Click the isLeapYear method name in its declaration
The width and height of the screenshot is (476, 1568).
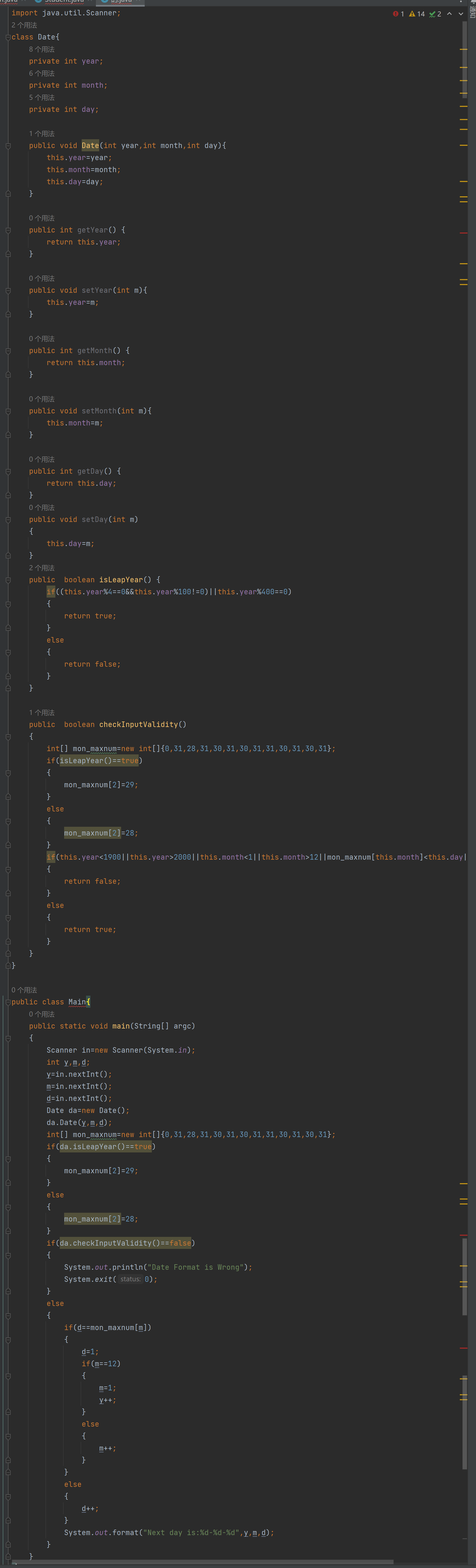click(121, 580)
